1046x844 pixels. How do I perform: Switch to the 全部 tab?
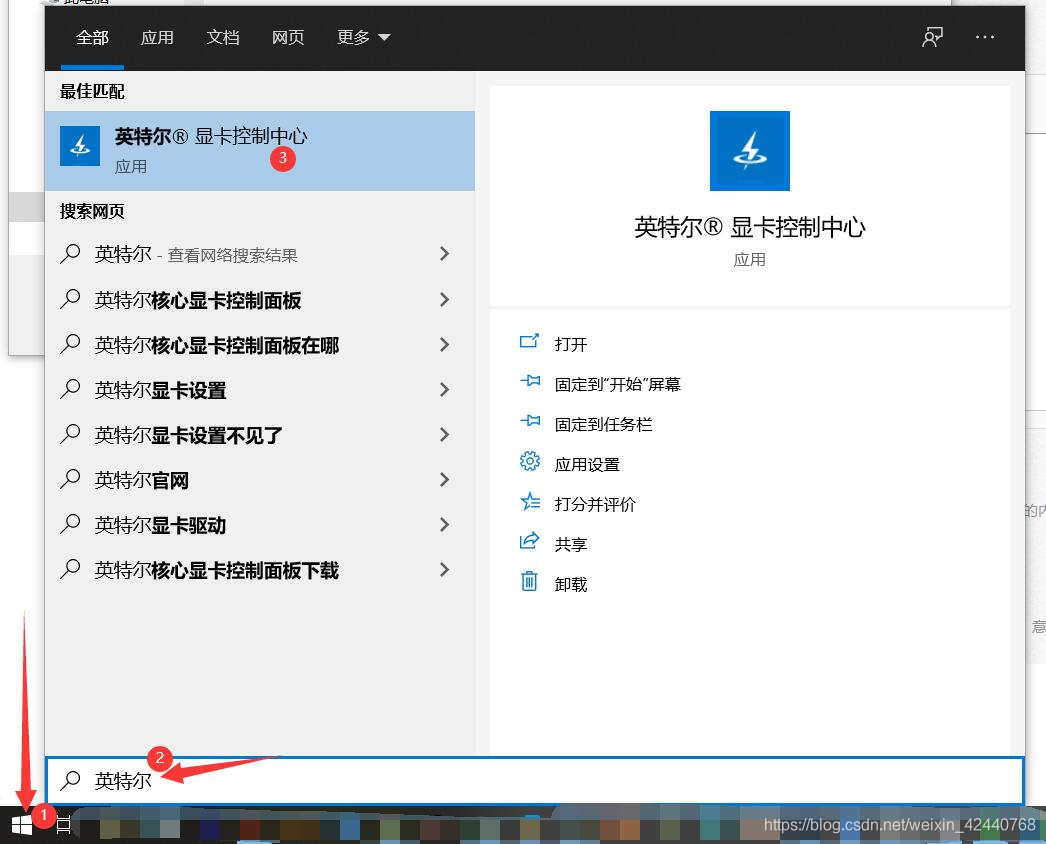92,37
